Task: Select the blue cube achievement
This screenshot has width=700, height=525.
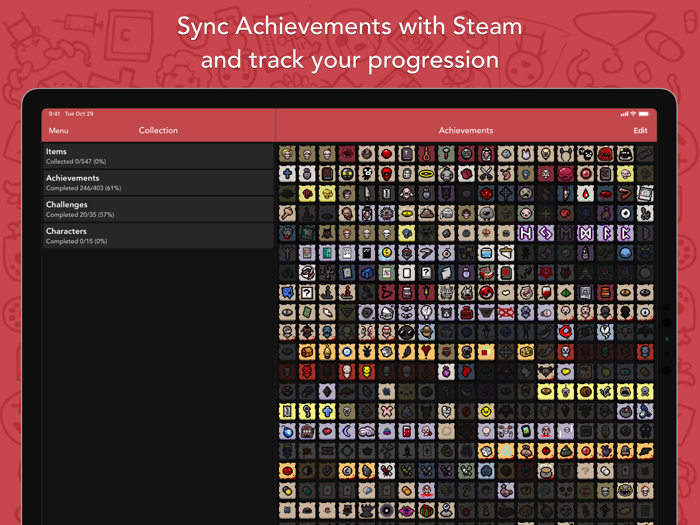Action: click(367, 273)
